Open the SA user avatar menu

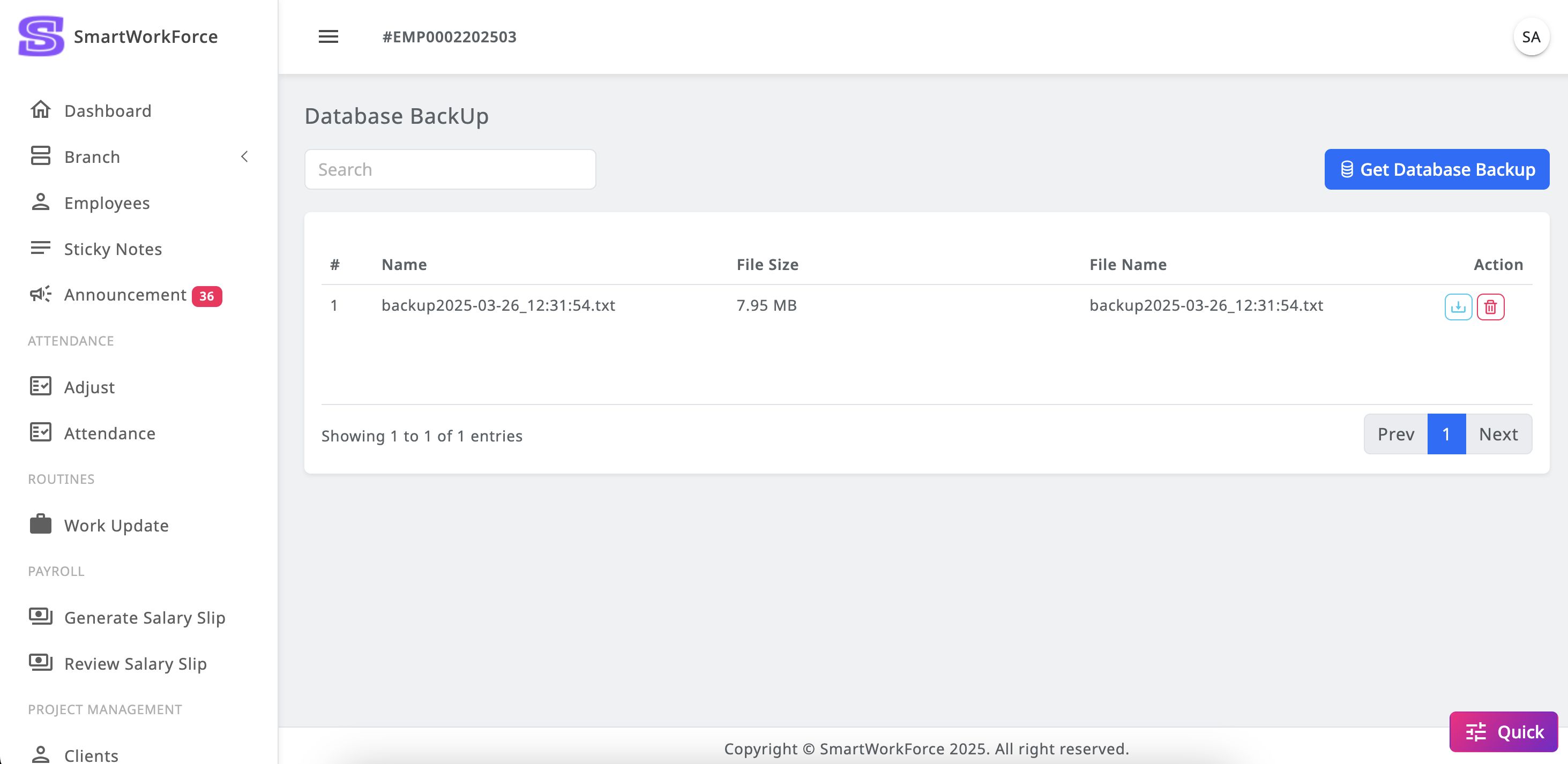[1531, 37]
